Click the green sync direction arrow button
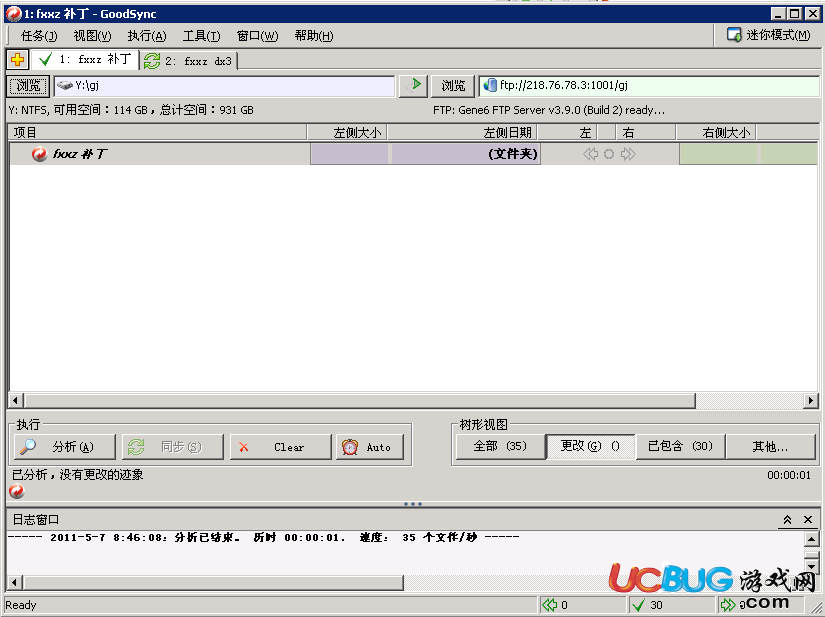825x617 pixels. [413, 86]
